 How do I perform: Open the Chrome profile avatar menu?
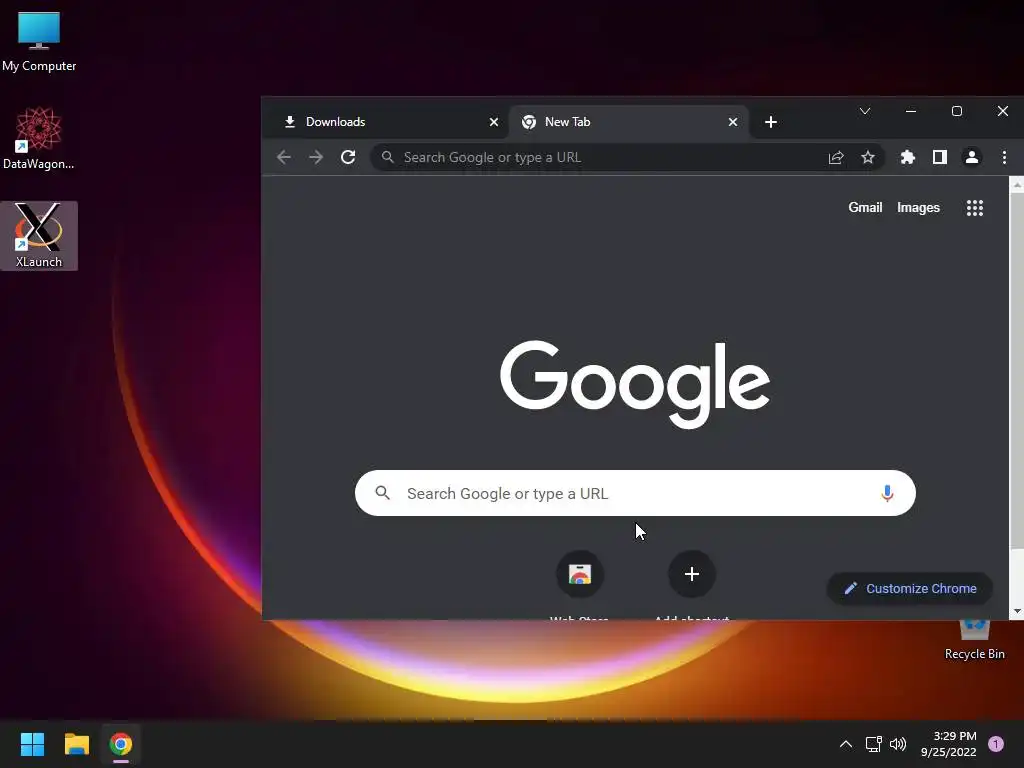(x=972, y=157)
